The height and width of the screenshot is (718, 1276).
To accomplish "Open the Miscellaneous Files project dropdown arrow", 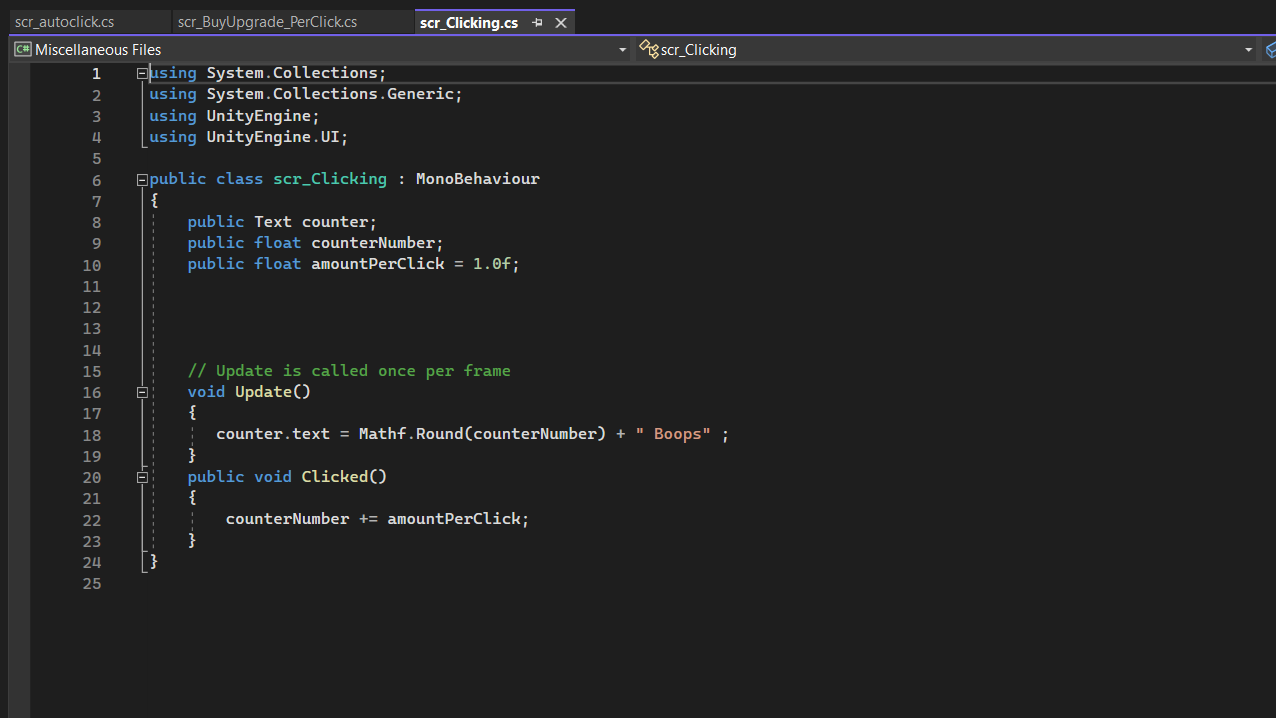I will 622,49.
